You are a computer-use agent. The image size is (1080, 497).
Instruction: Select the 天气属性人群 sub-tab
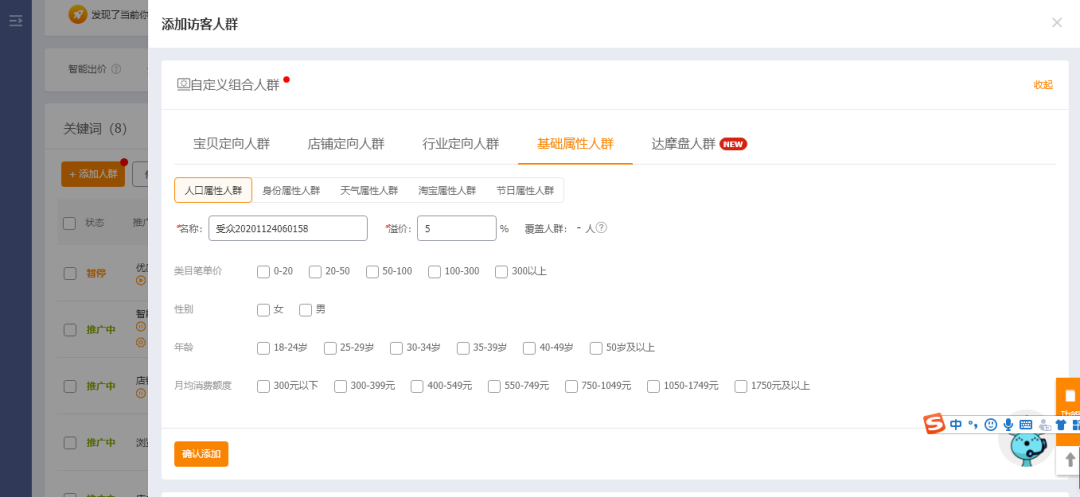(369, 191)
